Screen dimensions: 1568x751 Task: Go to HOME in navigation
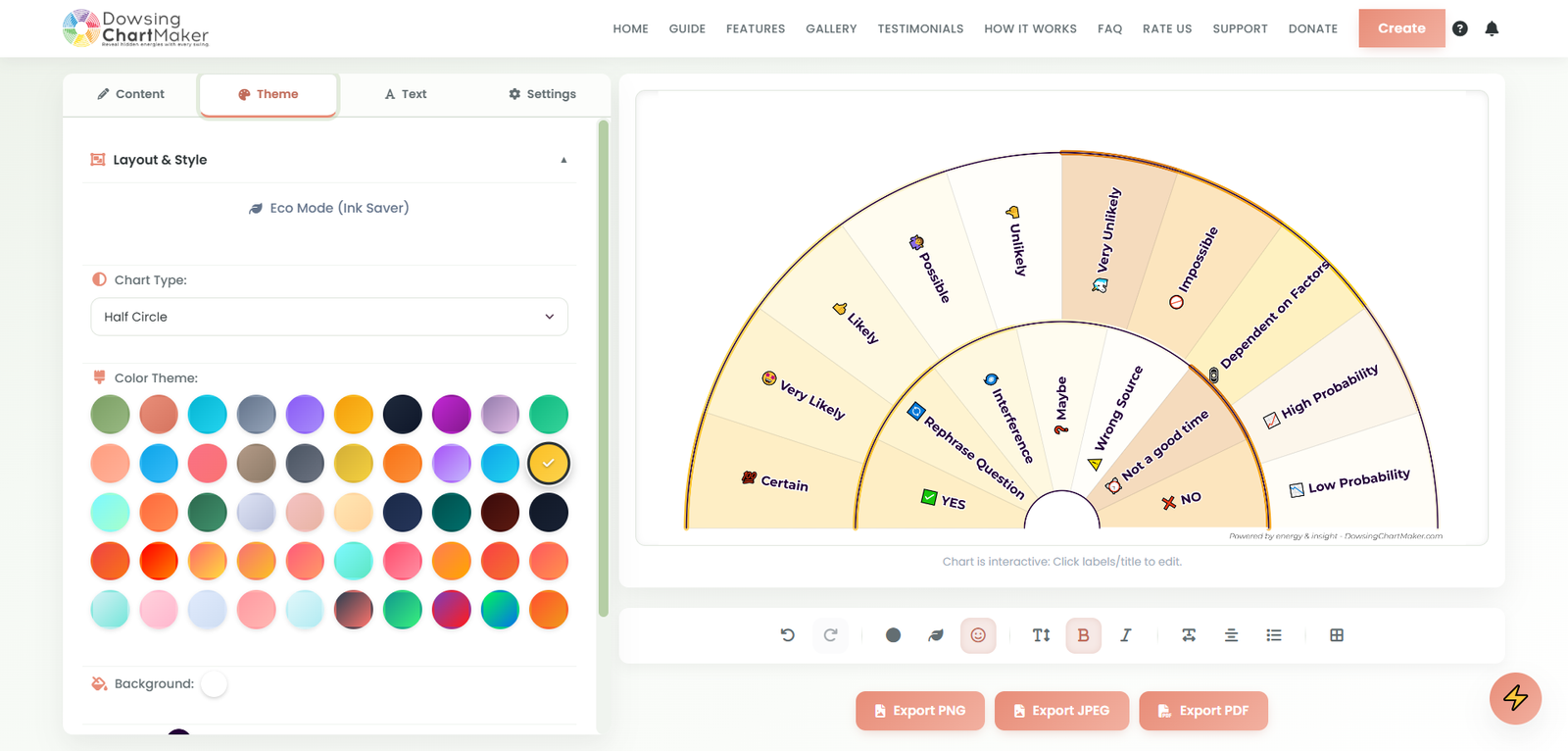(630, 28)
